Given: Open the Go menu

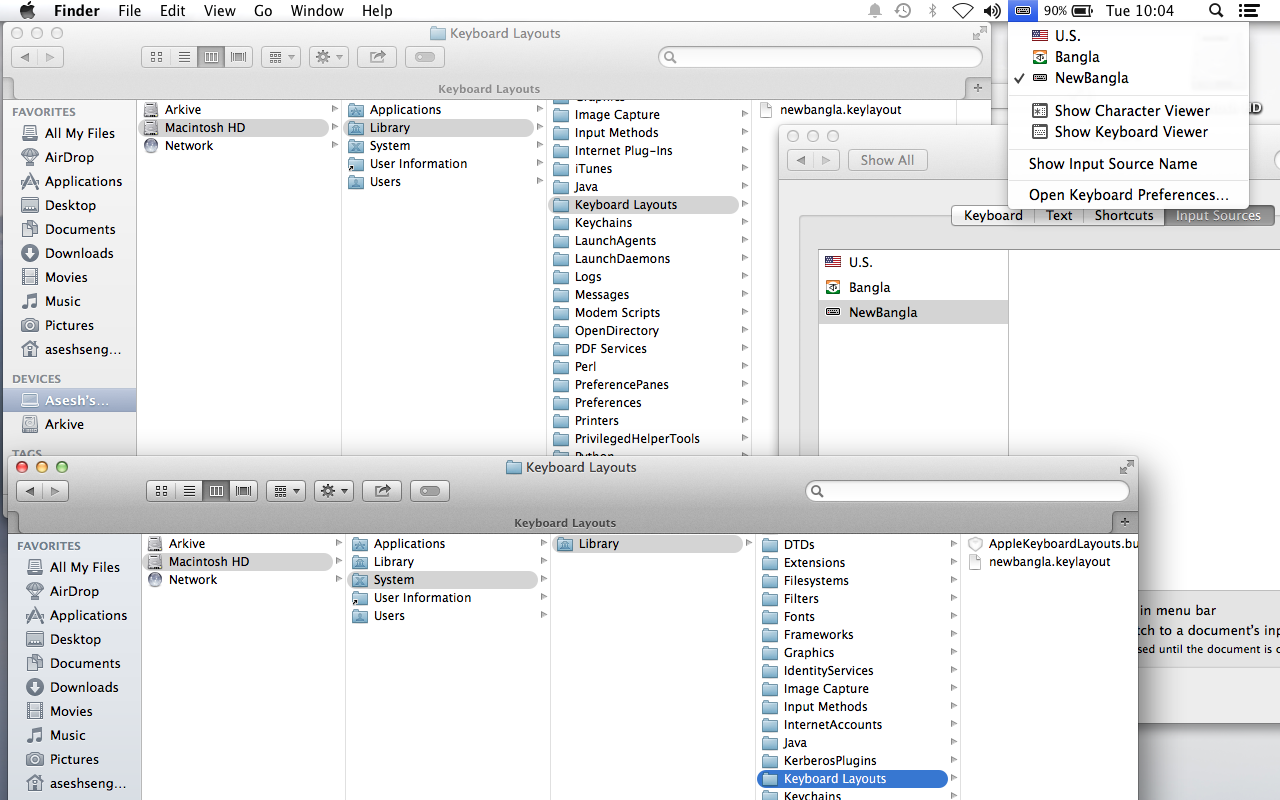Looking at the screenshot, I should click(263, 11).
